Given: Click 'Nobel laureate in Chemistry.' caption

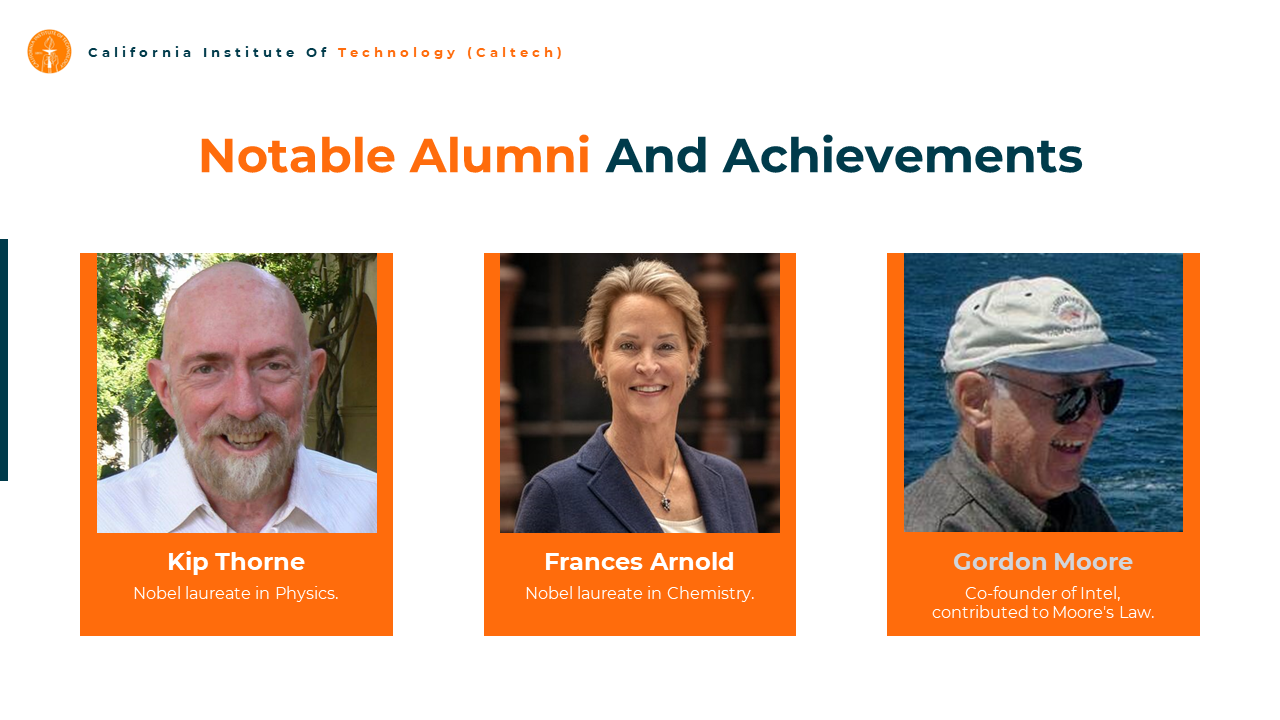Looking at the screenshot, I should pos(640,593).
